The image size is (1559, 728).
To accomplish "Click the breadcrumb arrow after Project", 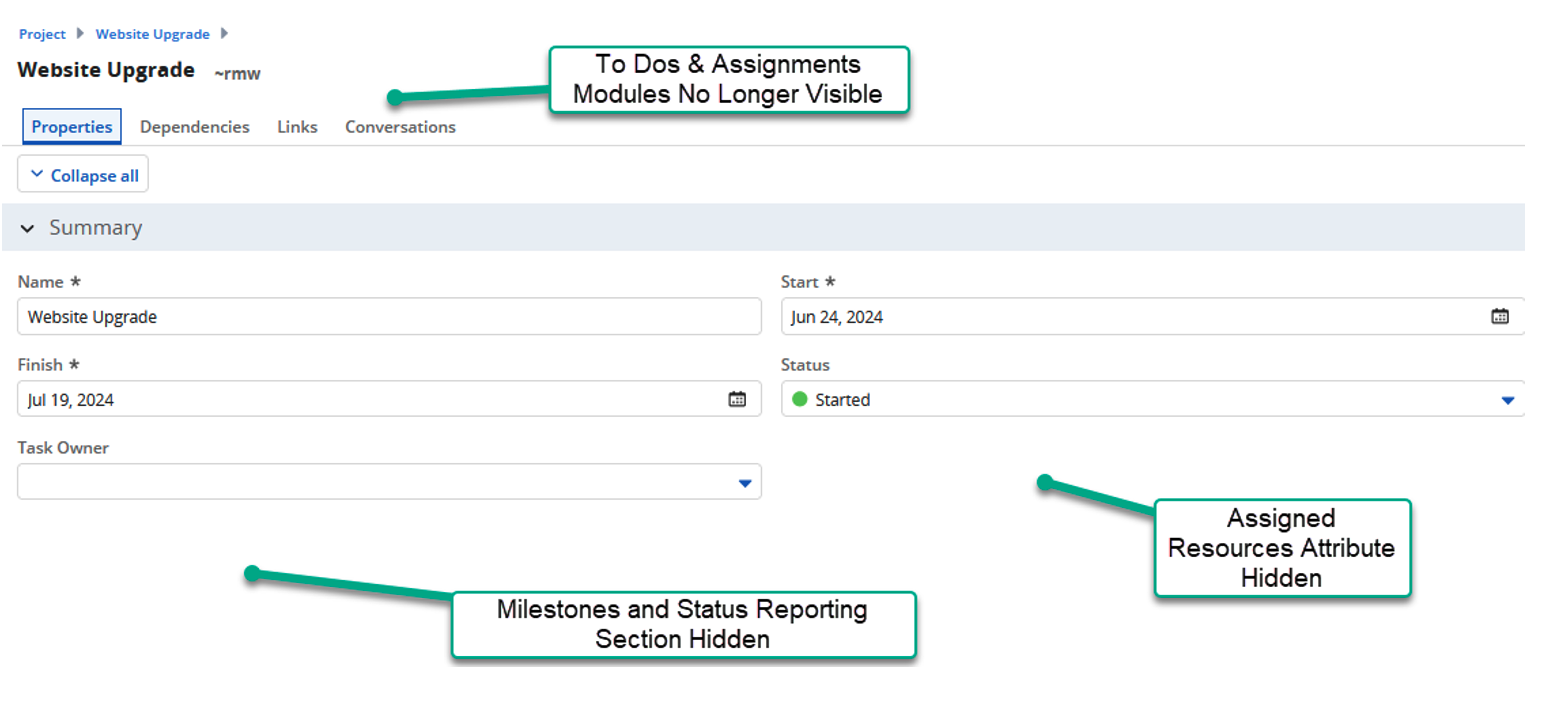I will pyautogui.click(x=80, y=34).
